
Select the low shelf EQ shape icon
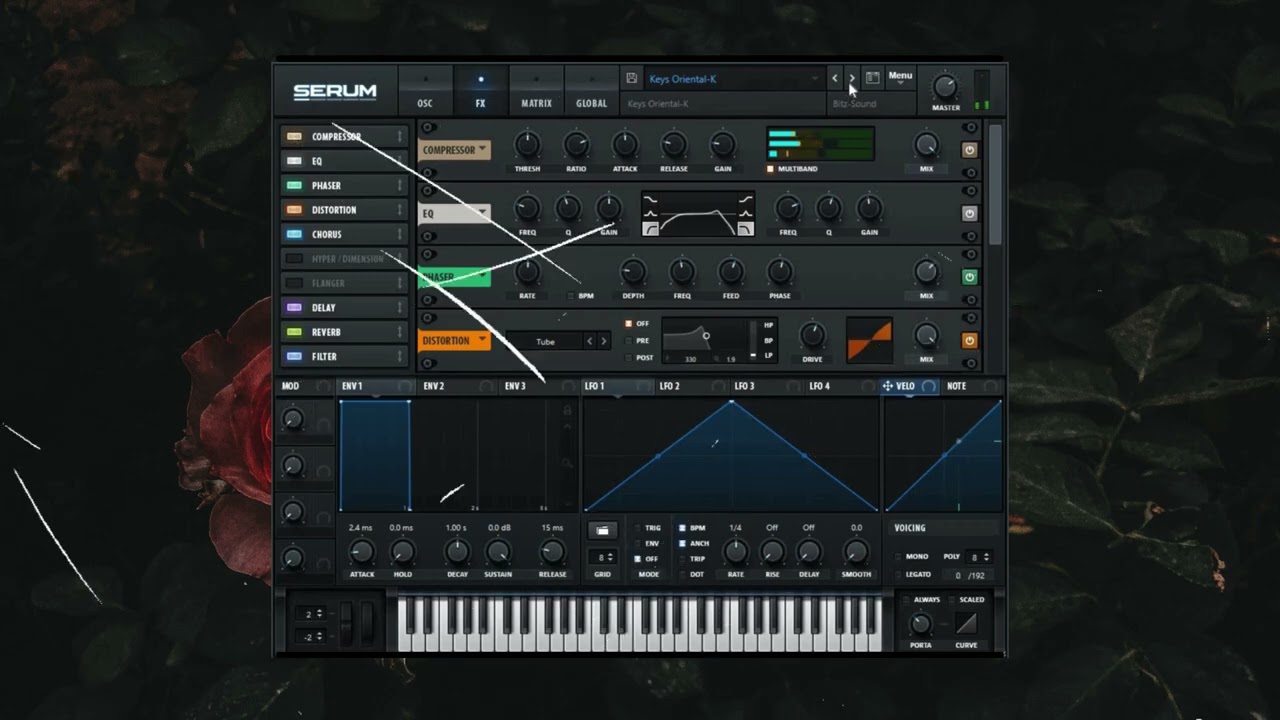point(650,199)
